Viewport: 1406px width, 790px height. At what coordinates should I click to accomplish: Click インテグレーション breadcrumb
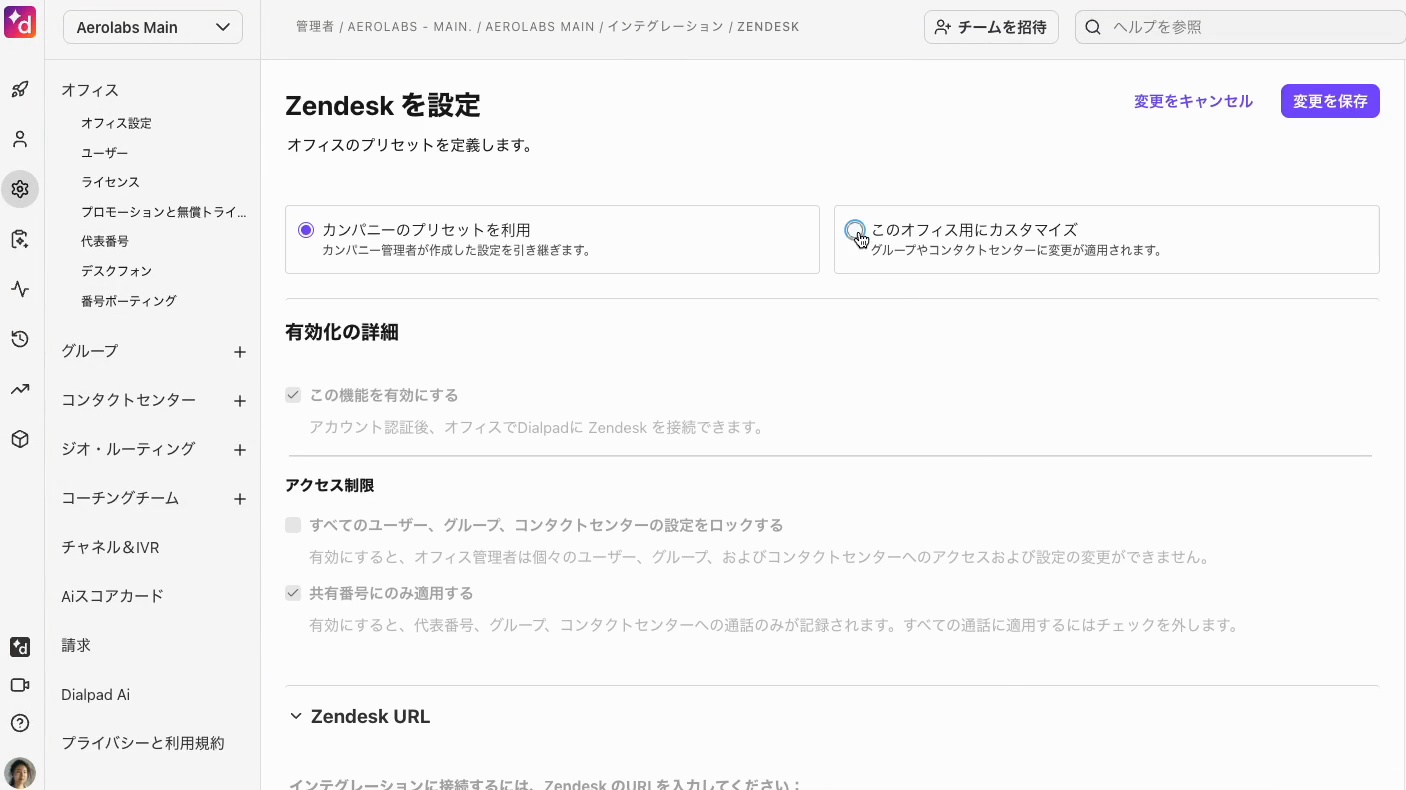666,27
